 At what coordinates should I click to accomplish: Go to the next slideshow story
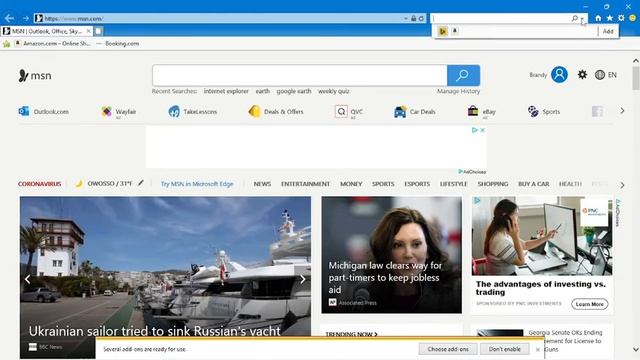[302, 279]
